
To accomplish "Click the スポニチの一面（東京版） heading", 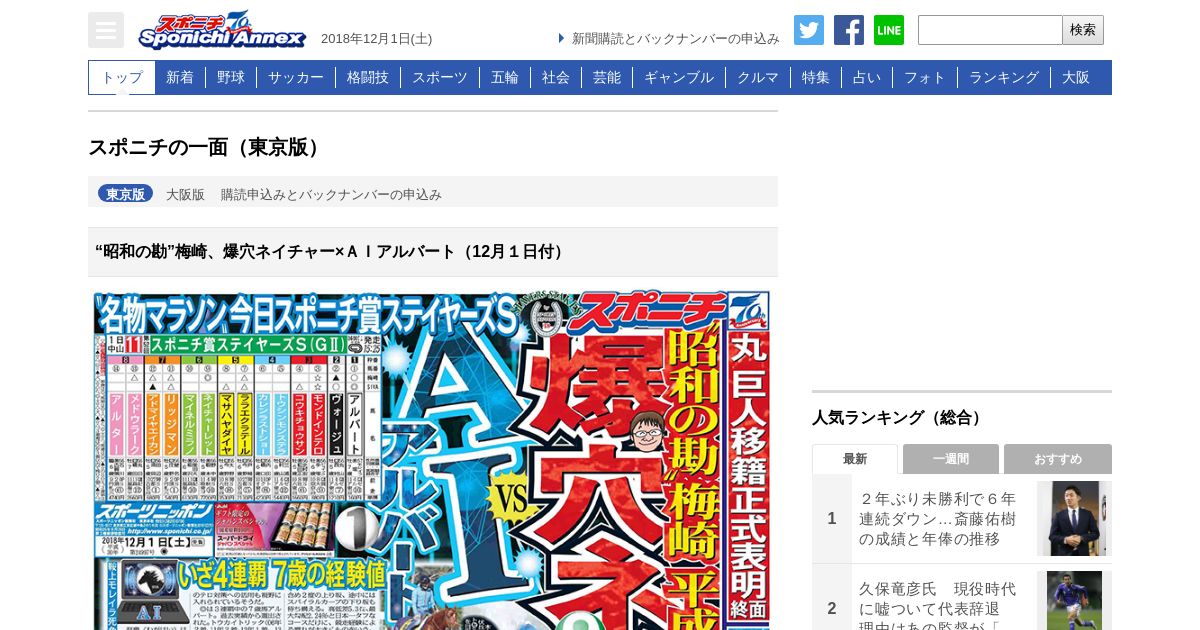I will pos(208,147).
